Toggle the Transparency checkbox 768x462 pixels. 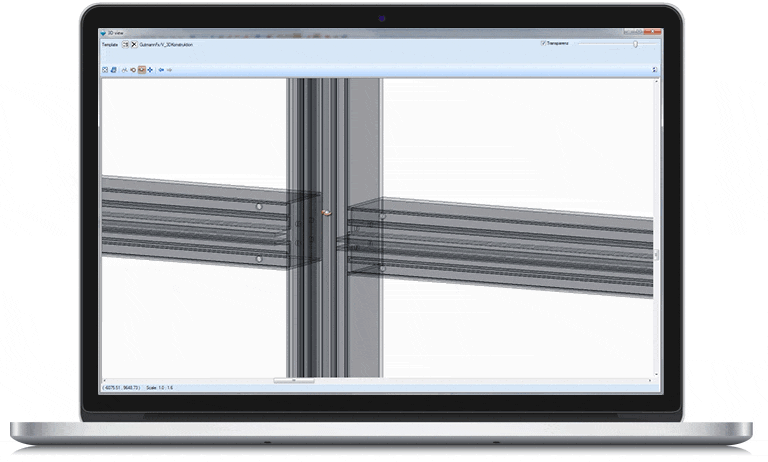(x=543, y=44)
